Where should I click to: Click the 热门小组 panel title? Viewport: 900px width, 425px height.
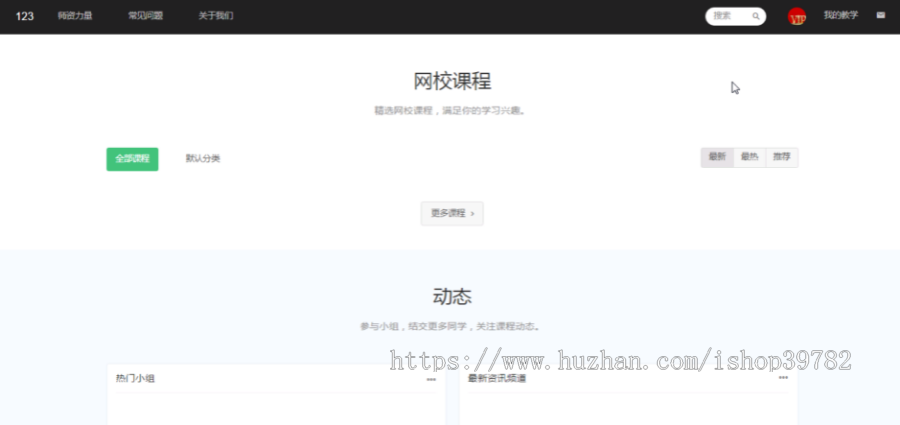tap(135, 378)
